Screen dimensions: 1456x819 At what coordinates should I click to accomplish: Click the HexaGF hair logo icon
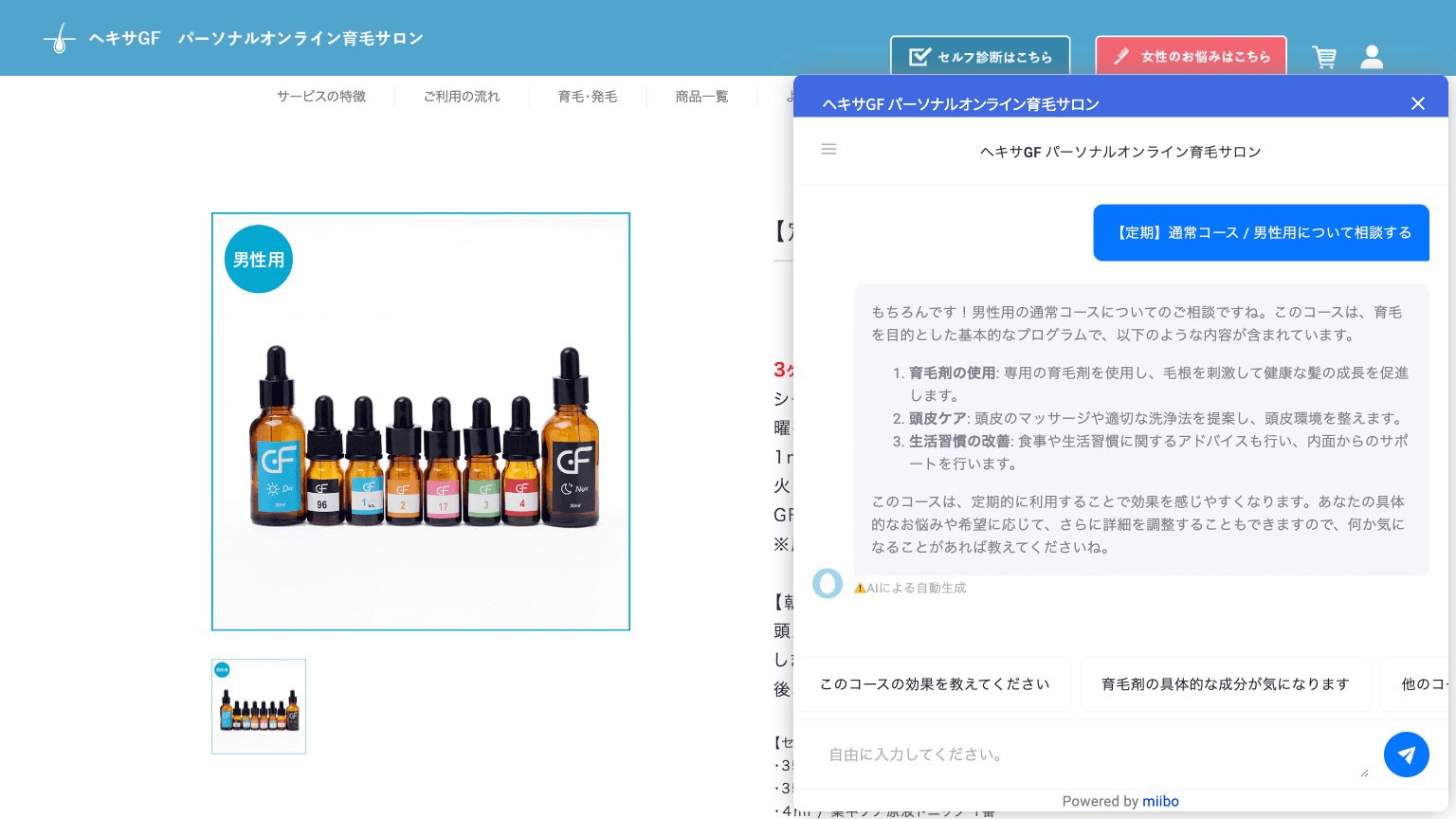click(60, 39)
